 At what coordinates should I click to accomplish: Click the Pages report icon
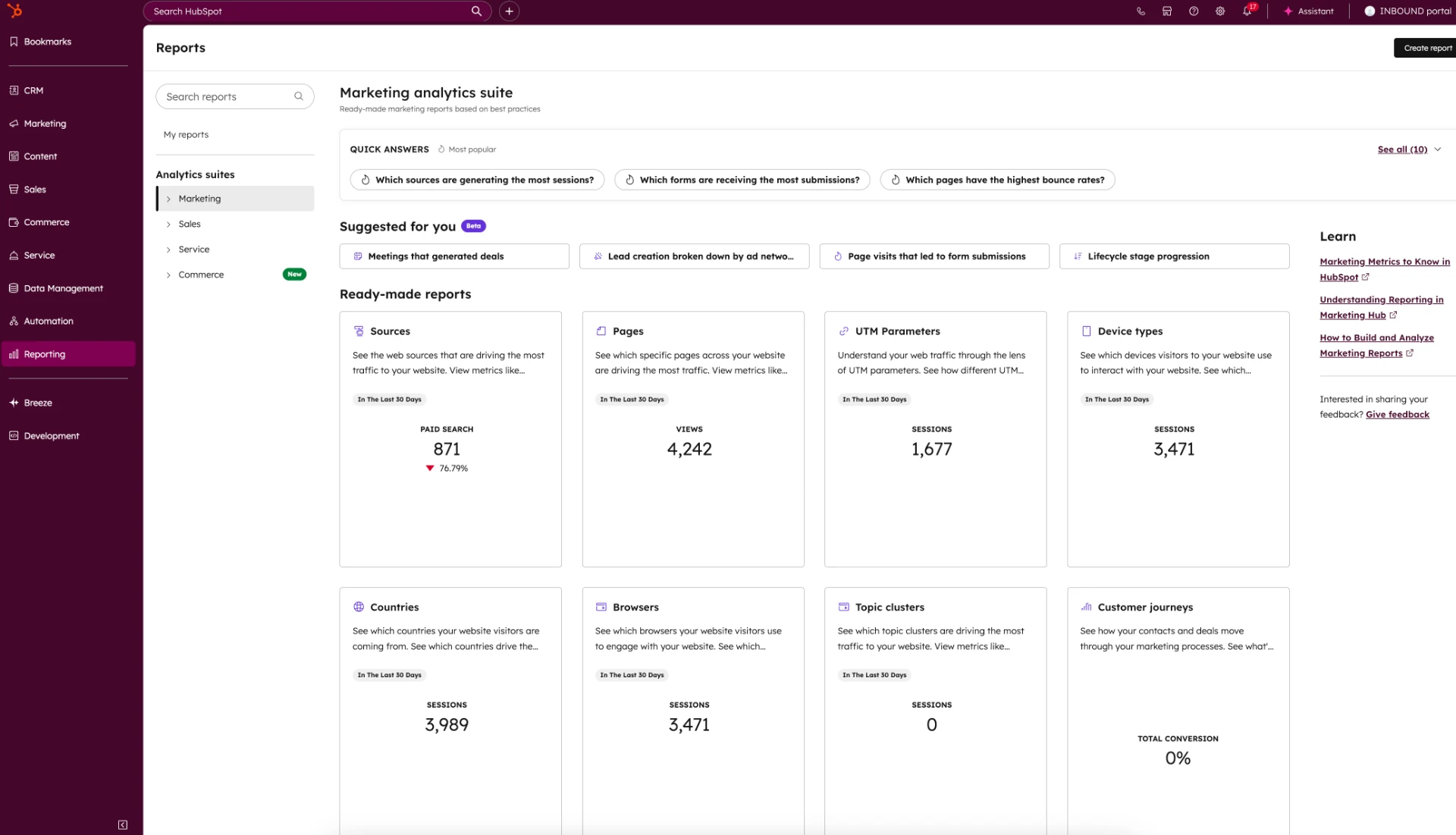601,331
